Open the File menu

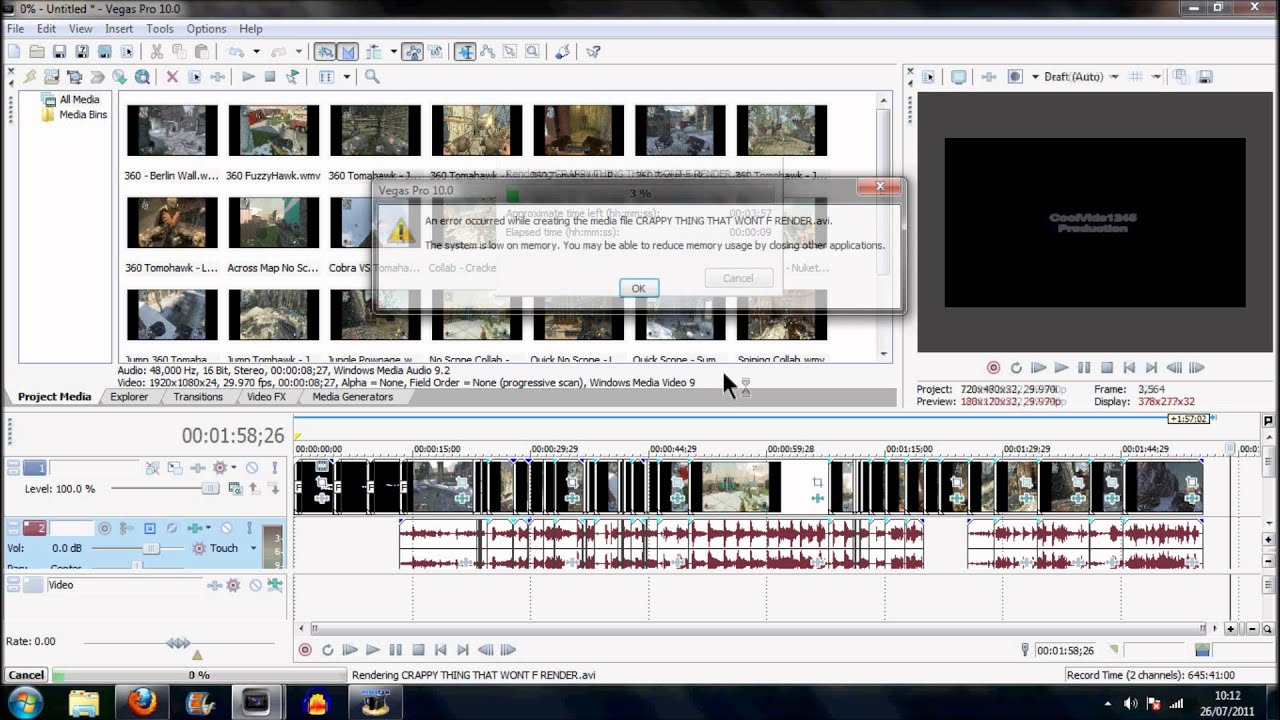(16, 29)
